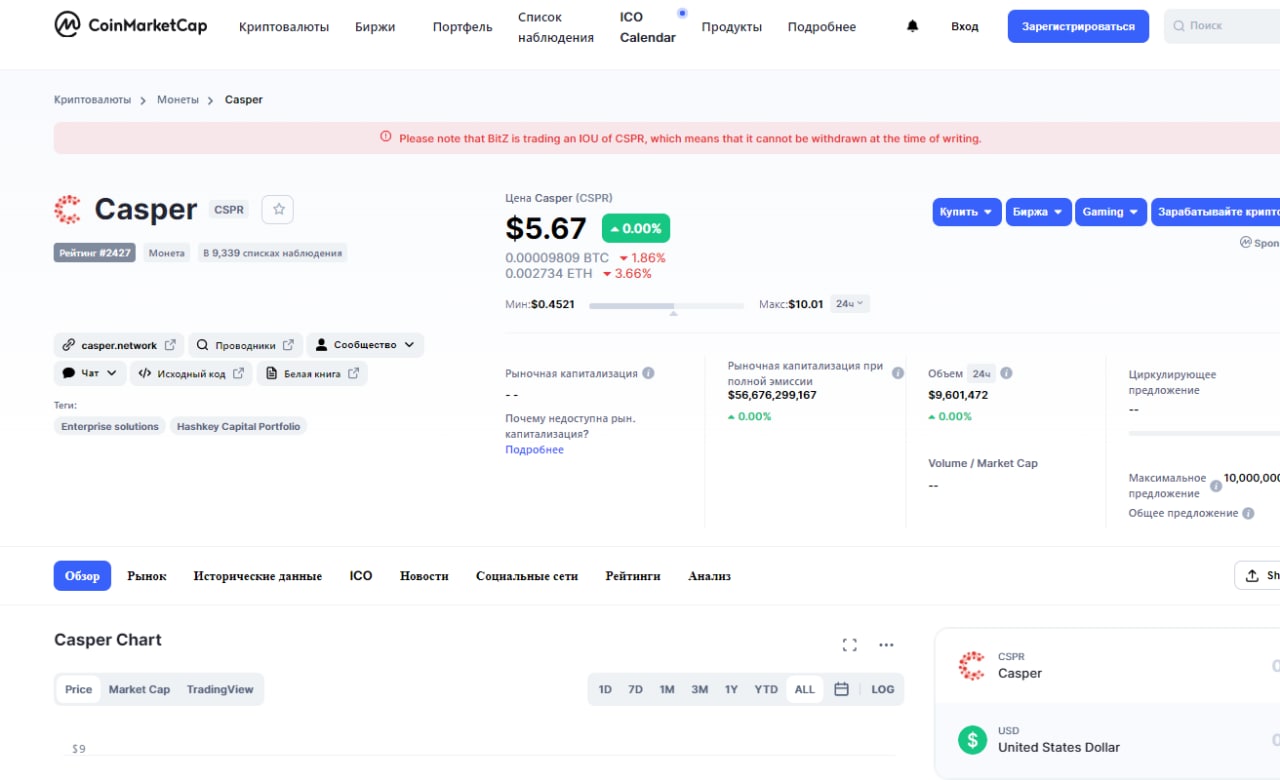Open the 24ч price range dropdown
The width and height of the screenshot is (1280, 780).
[x=850, y=303]
